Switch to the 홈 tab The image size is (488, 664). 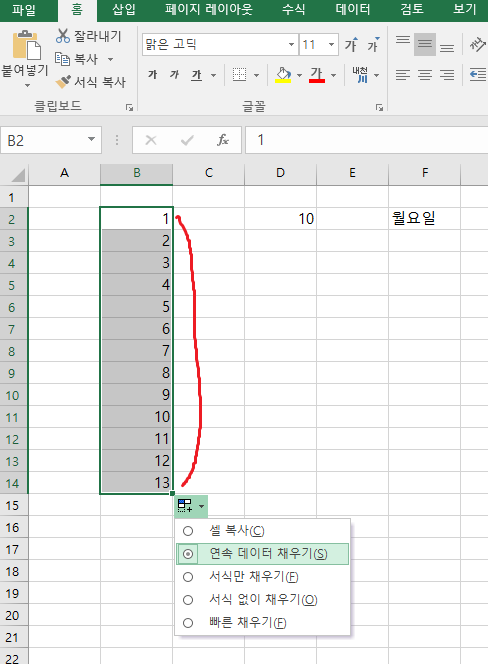77,9
